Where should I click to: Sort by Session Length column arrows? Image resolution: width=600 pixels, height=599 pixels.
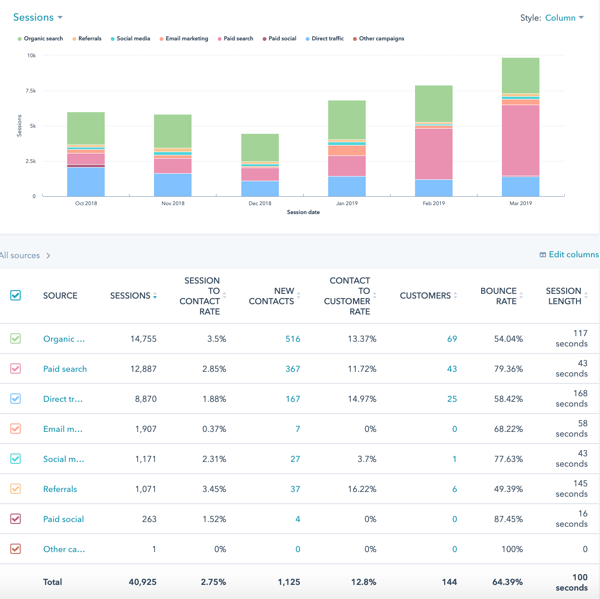586,296
